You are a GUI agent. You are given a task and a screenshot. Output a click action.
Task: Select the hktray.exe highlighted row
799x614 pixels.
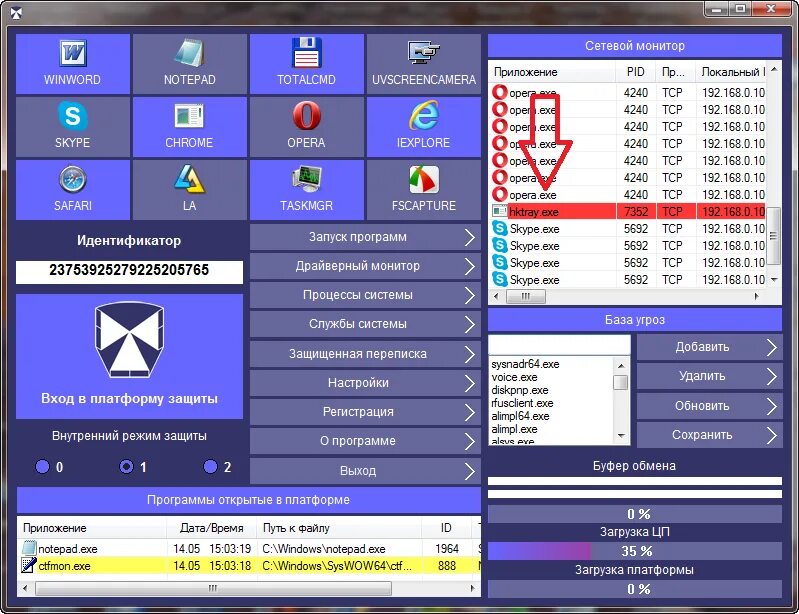coord(628,211)
